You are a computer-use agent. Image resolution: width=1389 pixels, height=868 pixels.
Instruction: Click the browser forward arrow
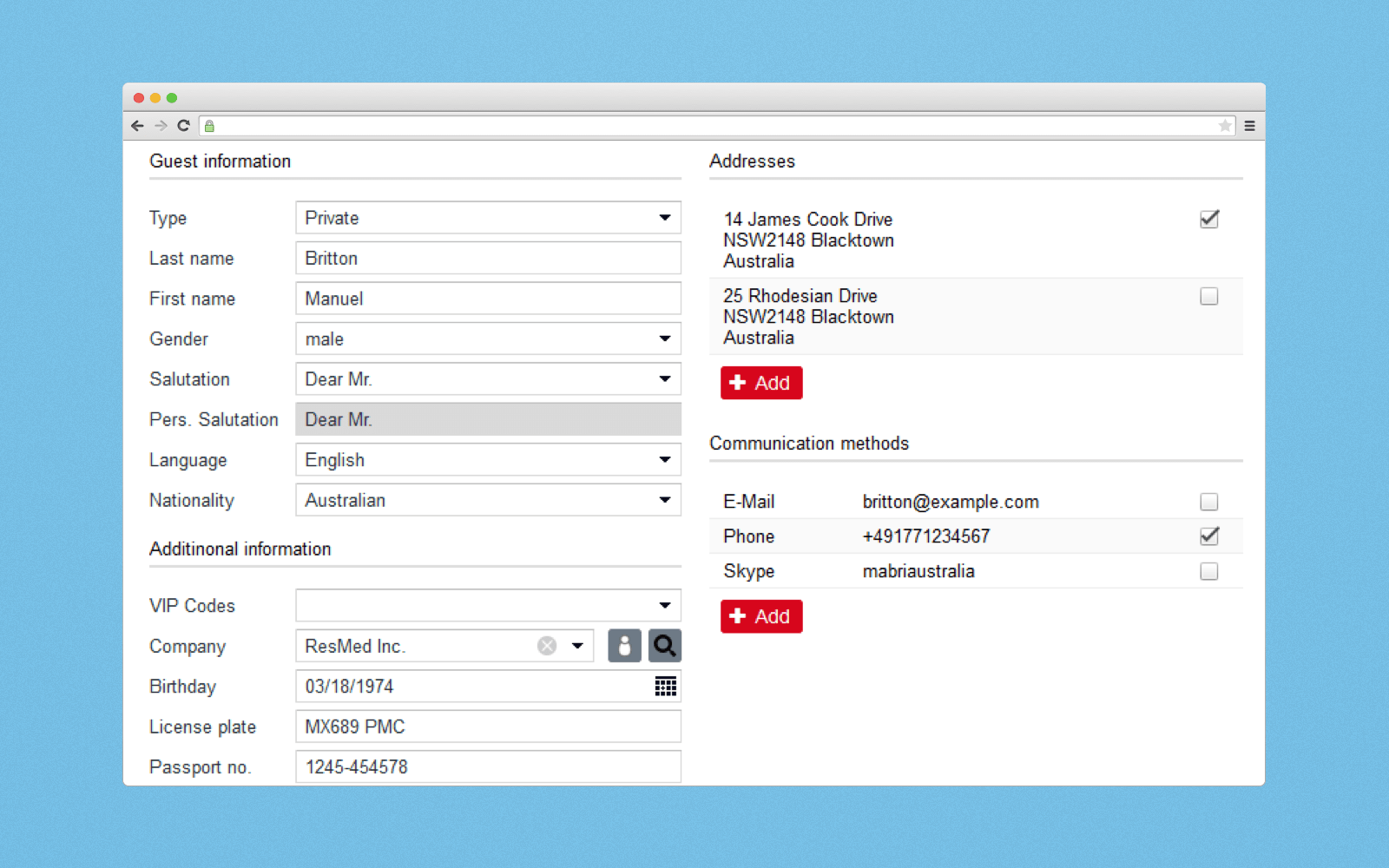pyautogui.click(x=161, y=126)
